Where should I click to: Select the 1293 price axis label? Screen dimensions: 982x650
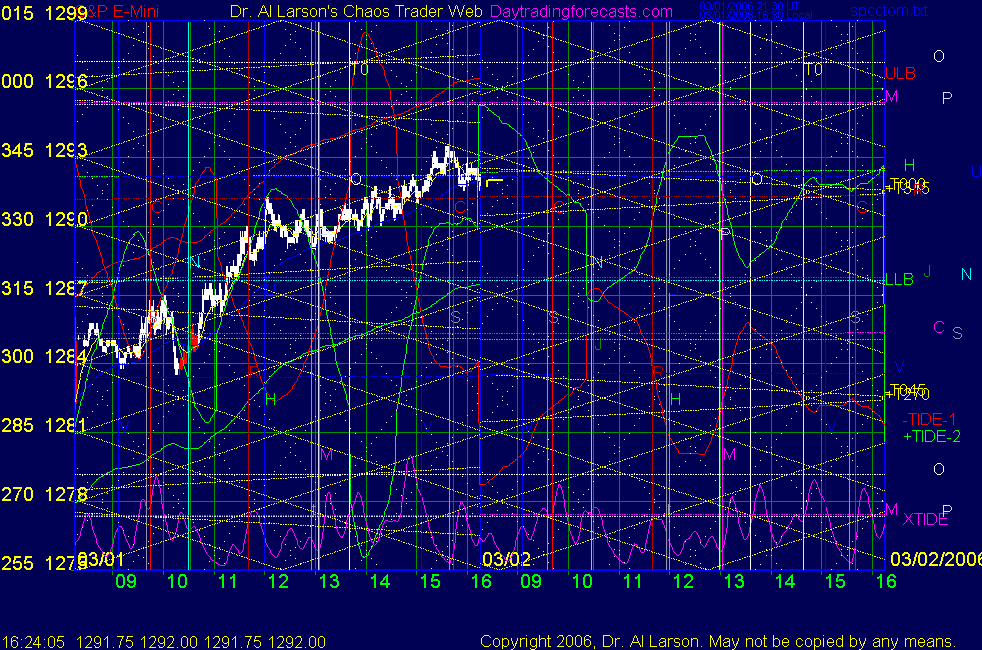[66, 150]
